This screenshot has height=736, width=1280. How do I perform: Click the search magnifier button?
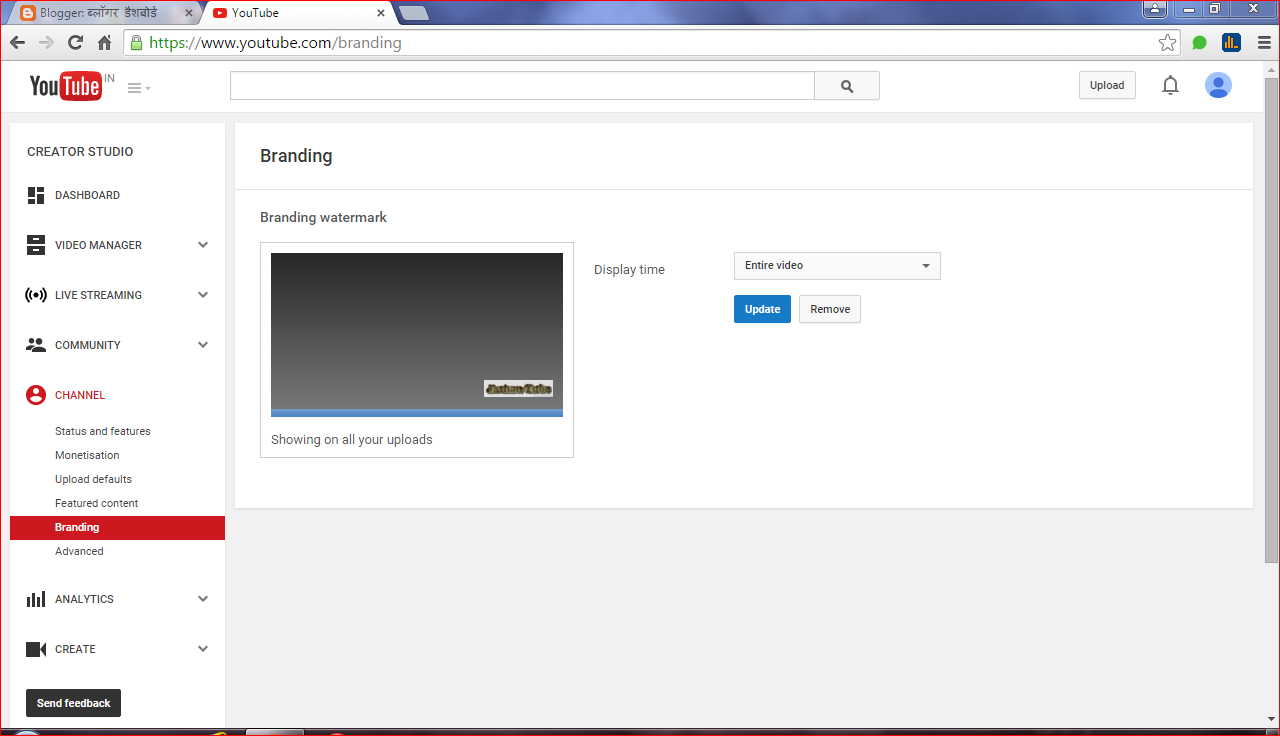(847, 86)
